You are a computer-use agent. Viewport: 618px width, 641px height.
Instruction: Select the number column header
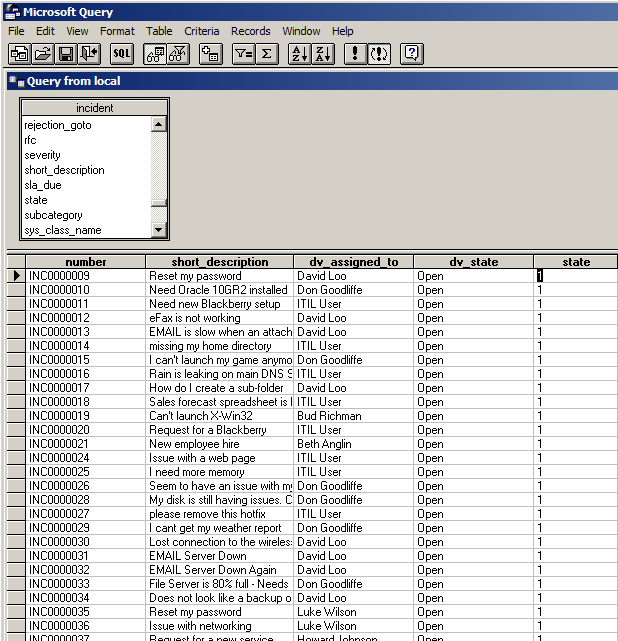click(x=85, y=262)
